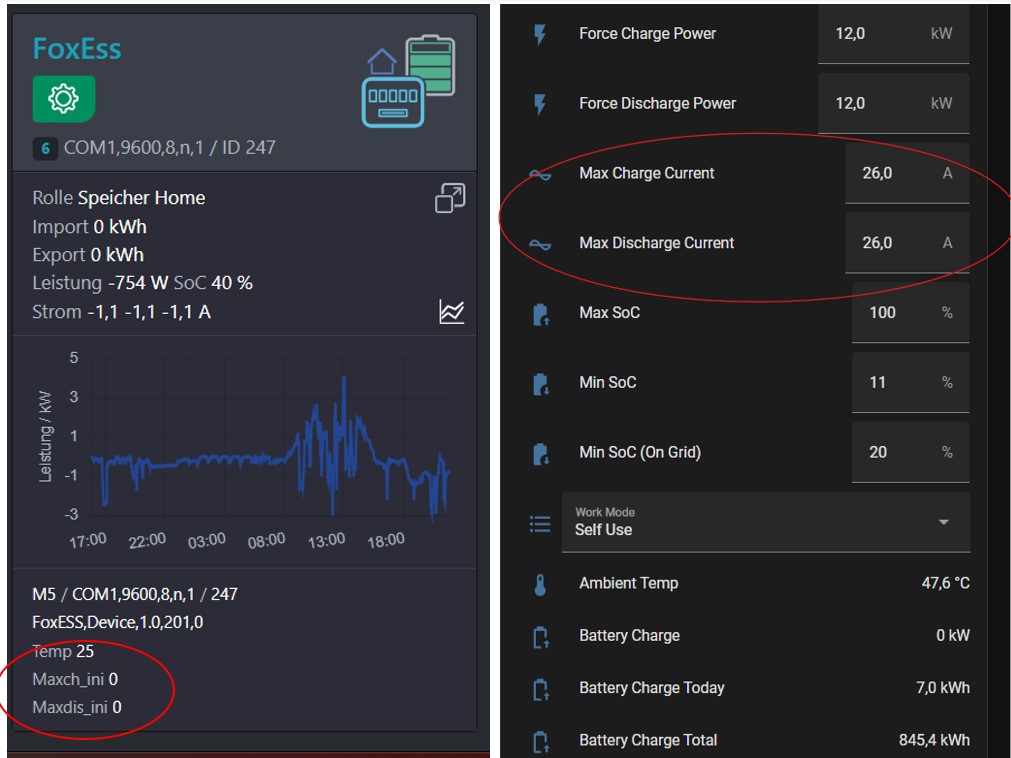Click the Max SoC battery icon
Viewport: 1011px width, 758px height.
tap(540, 314)
